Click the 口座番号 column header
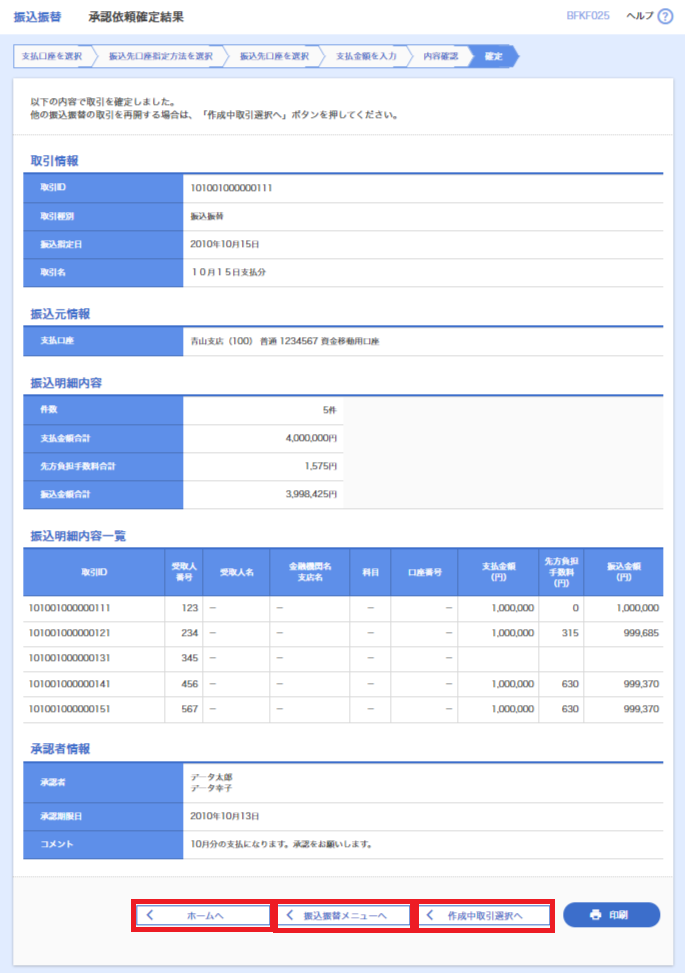Screen dimensions: 685x973 click(x=424, y=572)
